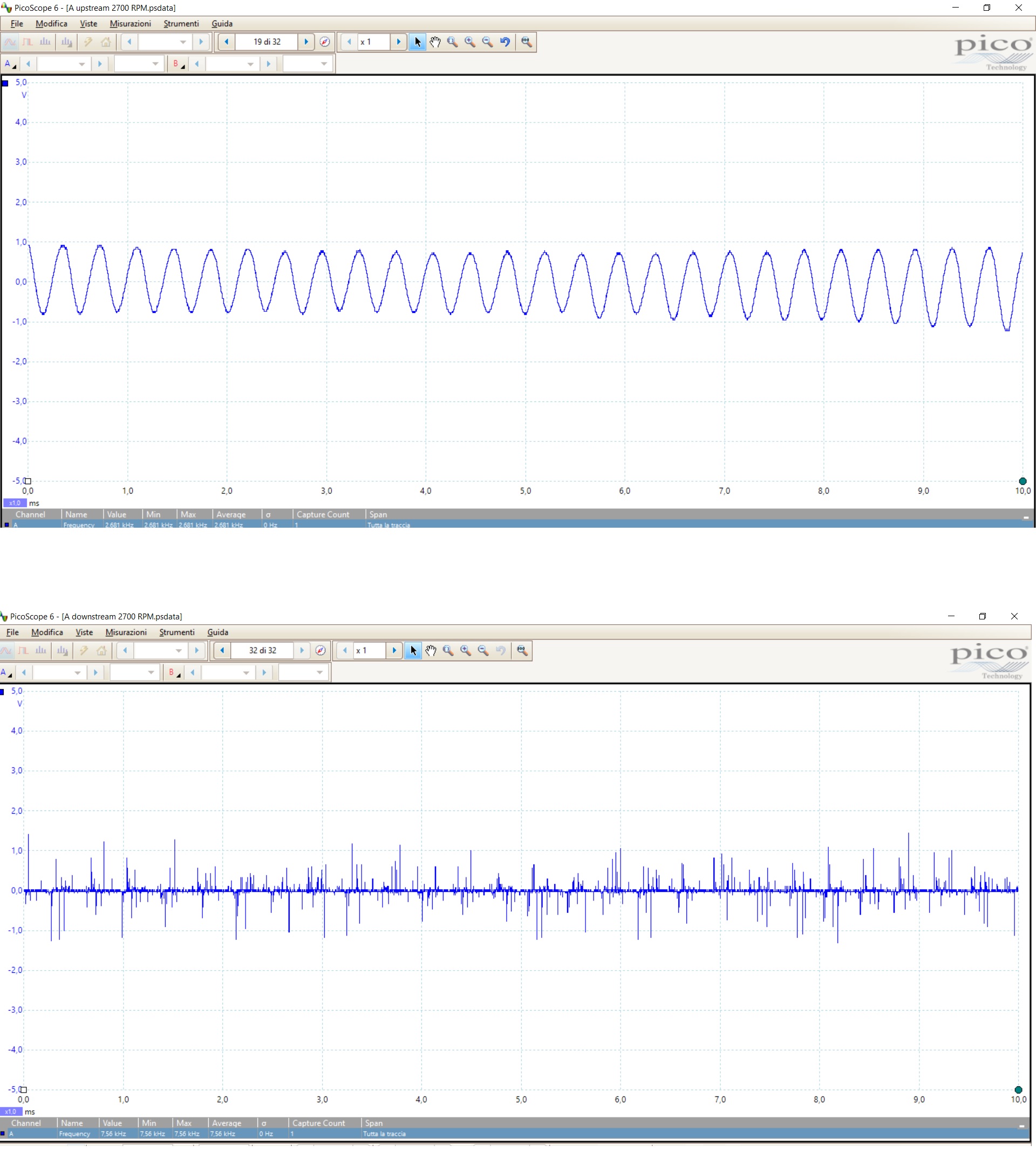Image resolution: width=1036 pixels, height=1159 pixels.
Task: Open channel B options in downstream window
Action: coord(173,672)
